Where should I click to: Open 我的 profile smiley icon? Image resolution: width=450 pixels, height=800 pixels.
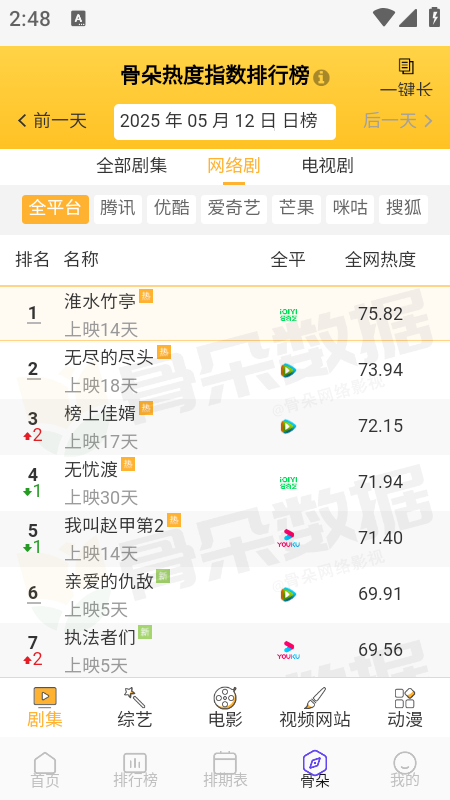pos(405,763)
